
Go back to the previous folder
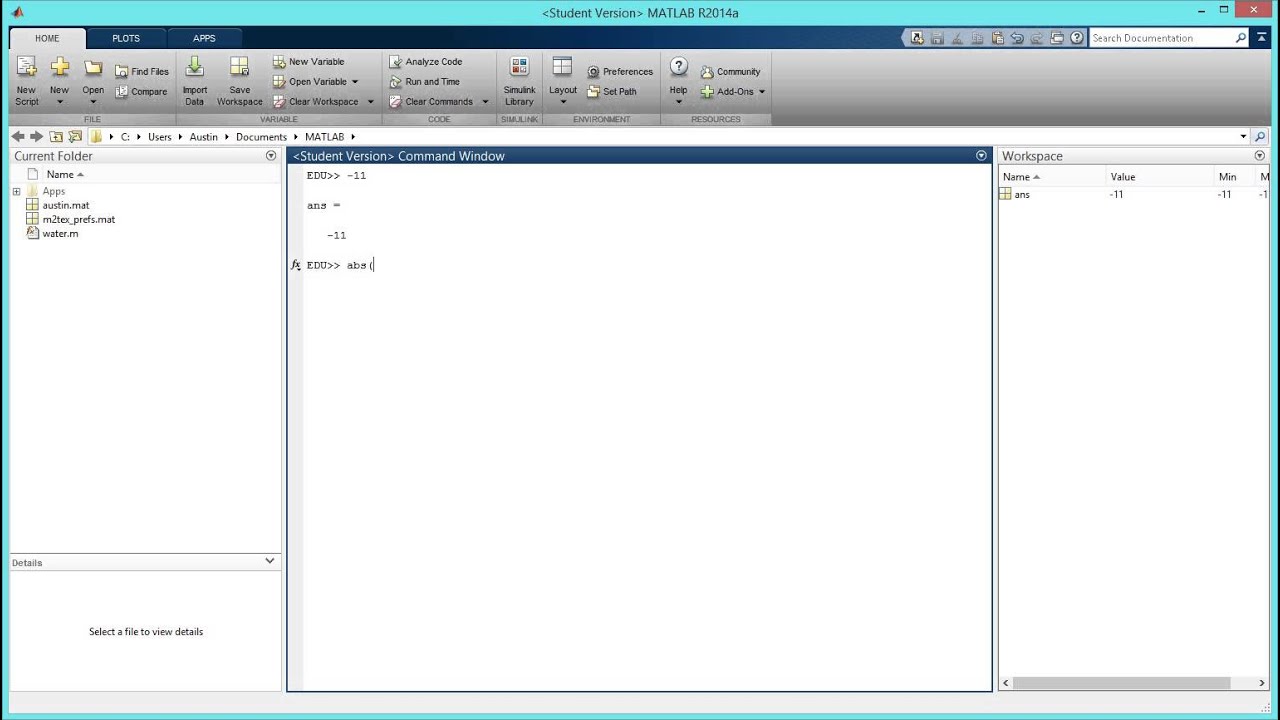point(18,137)
